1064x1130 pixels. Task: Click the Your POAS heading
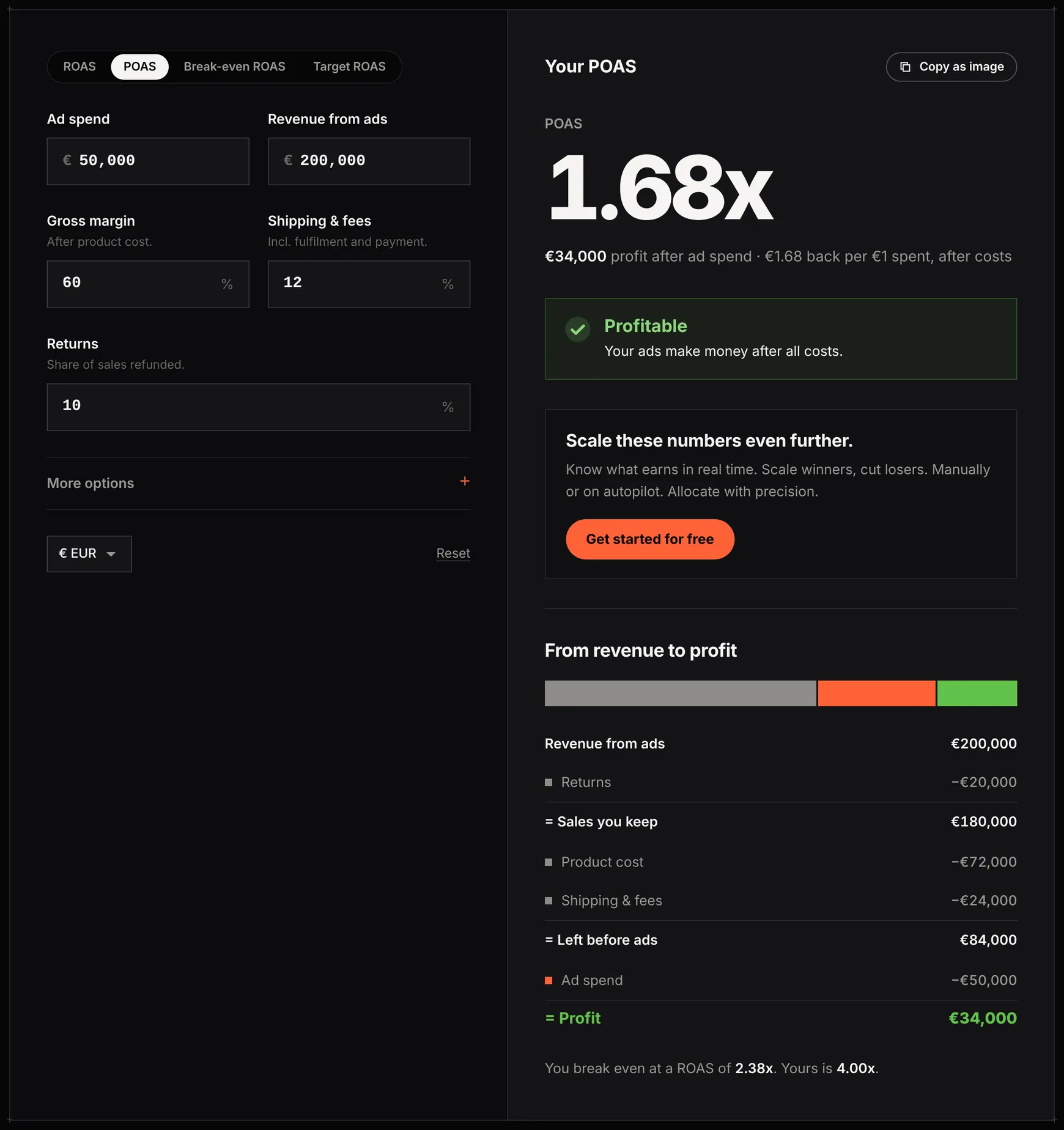click(x=590, y=67)
